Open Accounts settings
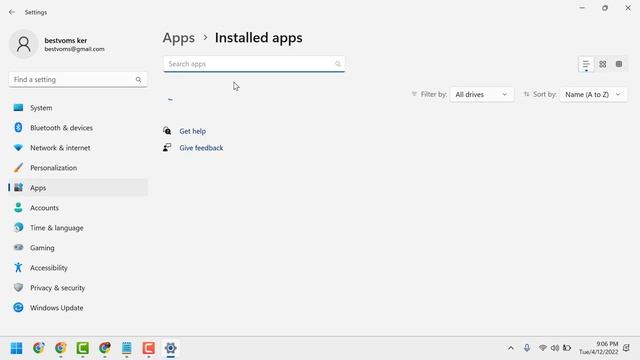Screen dimensions: 640x360 pos(78,208)
